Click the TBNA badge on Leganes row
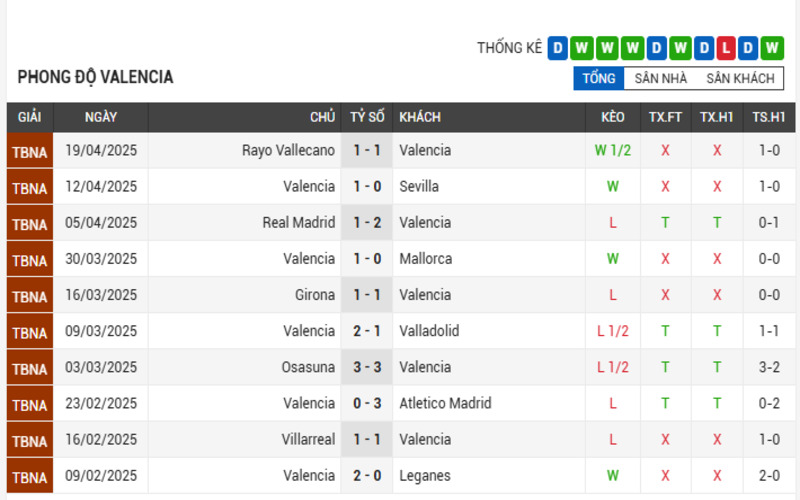Image resolution: width=800 pixels, height=500 pixels. point(30,476)
